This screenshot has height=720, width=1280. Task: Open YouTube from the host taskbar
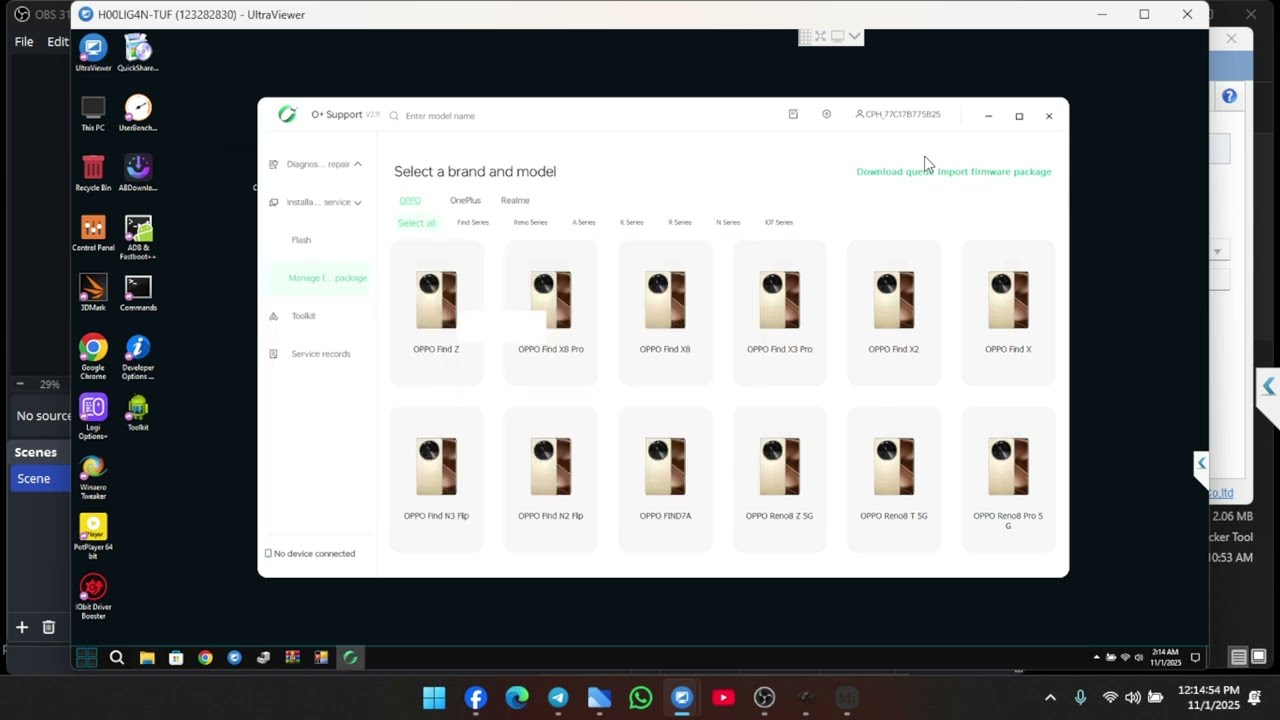point(723,698)
